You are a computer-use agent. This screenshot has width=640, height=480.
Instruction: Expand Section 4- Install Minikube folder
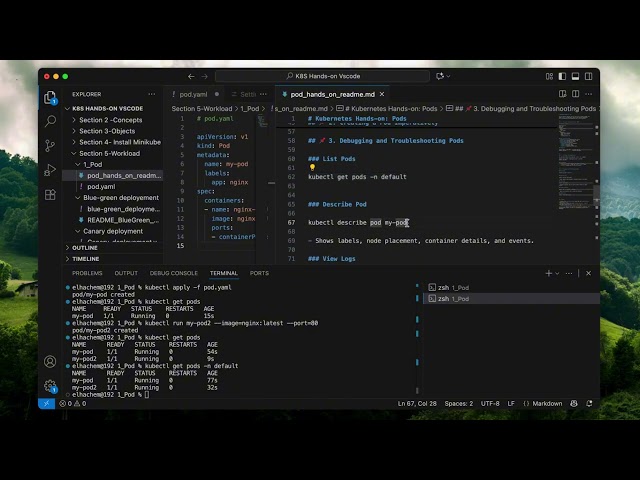(112, 142)
